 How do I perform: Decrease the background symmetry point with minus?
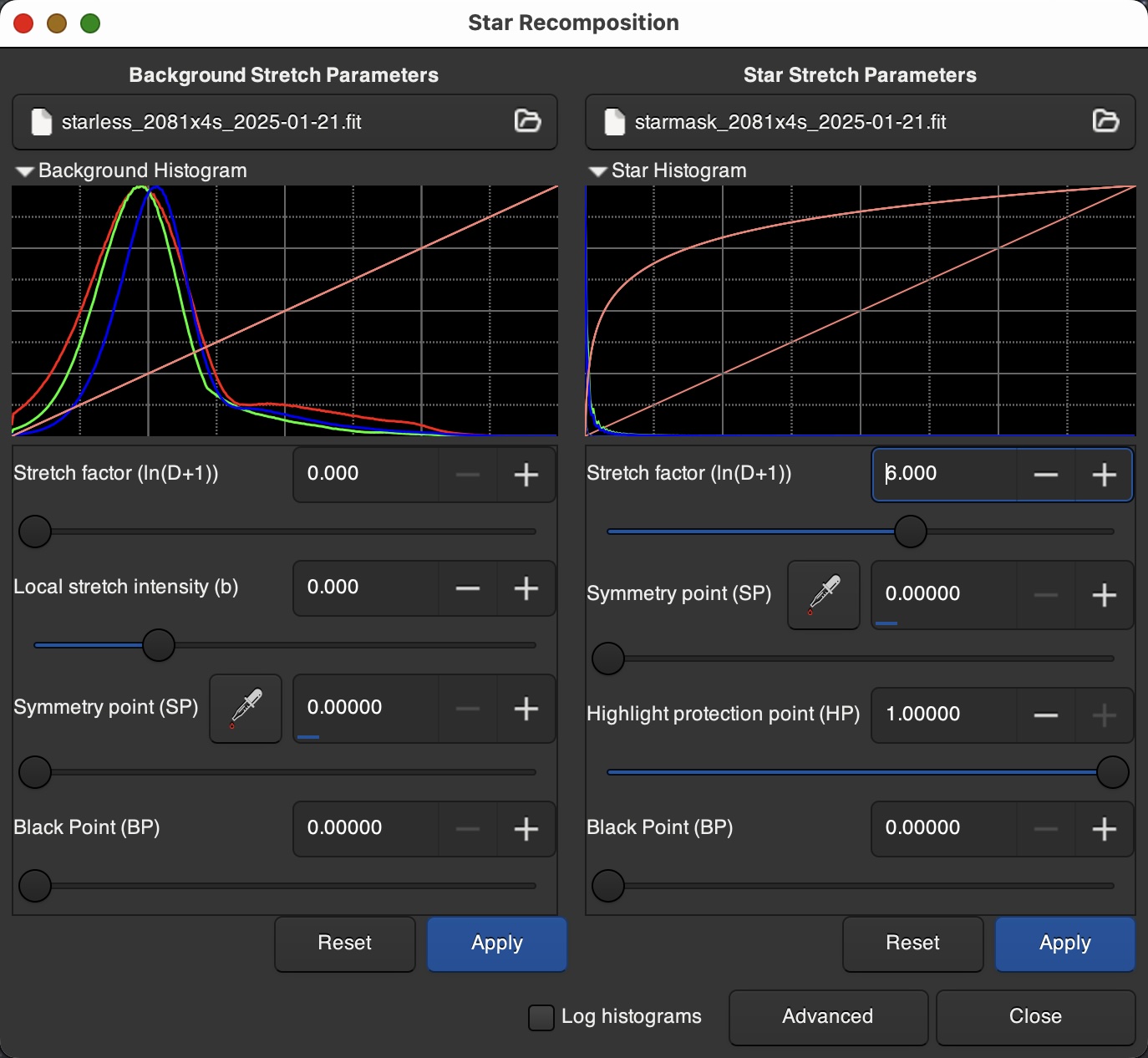[468, 709]
